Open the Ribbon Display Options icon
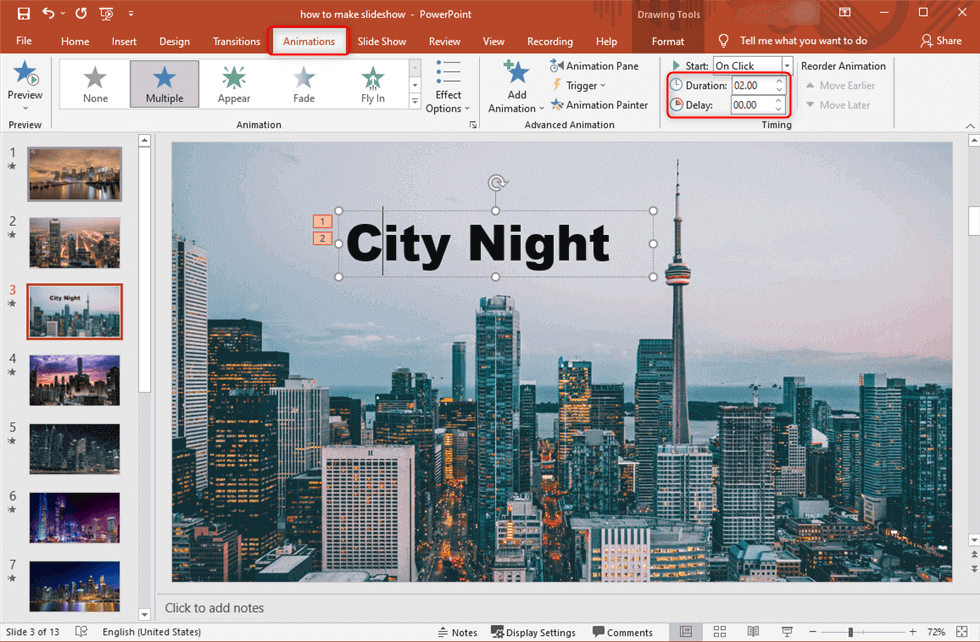This screenshot has width=980, height=642. click(x=844, y=13)
